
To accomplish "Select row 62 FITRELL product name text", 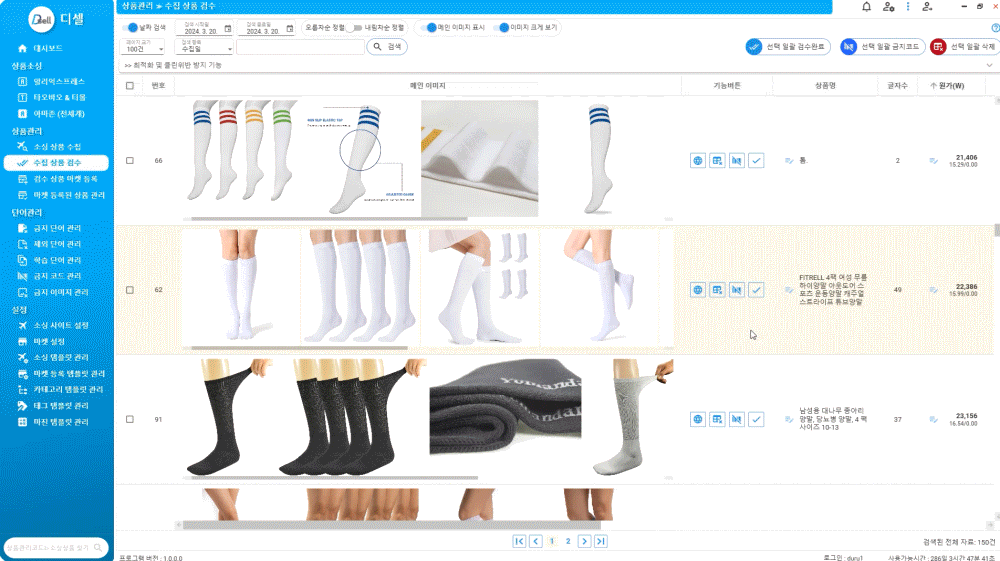I will click(832, 290).
